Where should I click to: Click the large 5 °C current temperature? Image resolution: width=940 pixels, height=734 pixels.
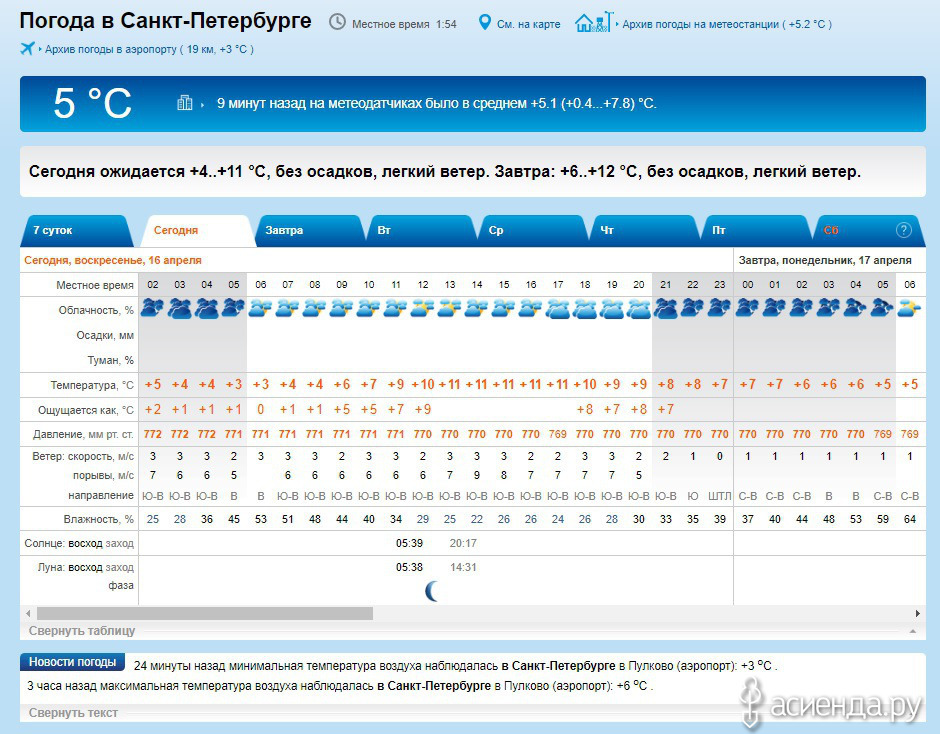pyautogui.click(x=92, y=103)
